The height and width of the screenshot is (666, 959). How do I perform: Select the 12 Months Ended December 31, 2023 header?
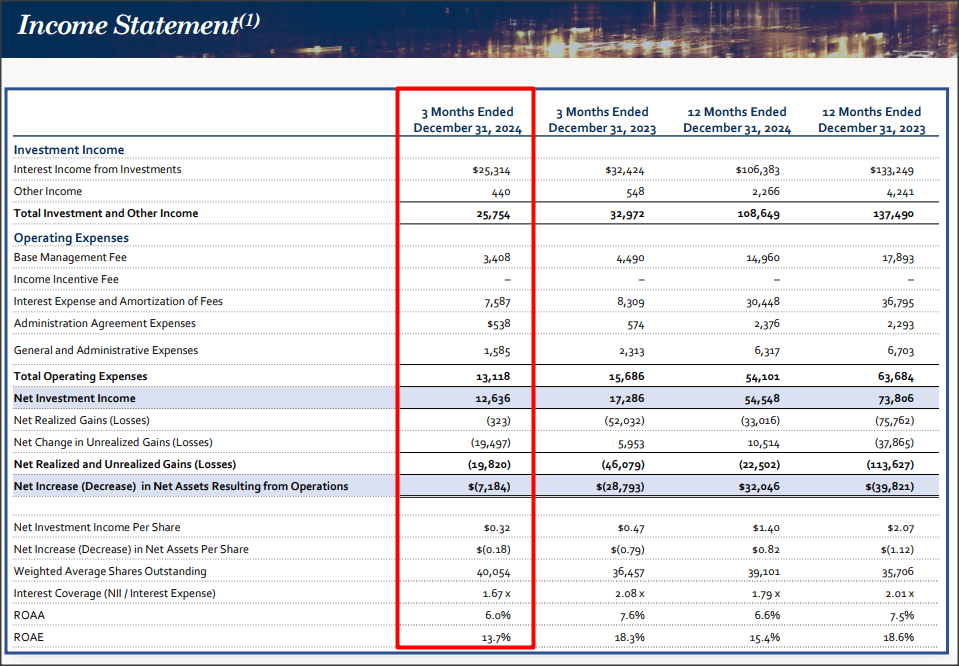(871, 120)
